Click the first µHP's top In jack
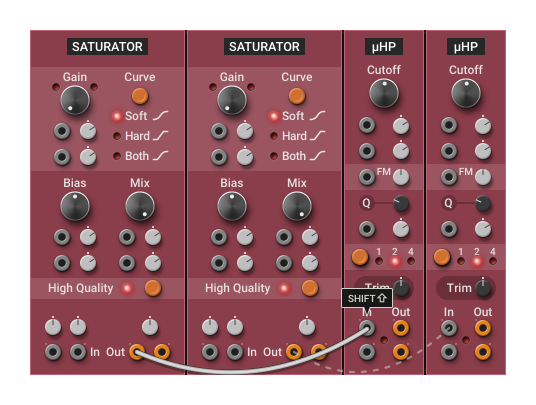Image resolution: width=536 pixels, height=405 pixels. pyautogui.click(x=367, y=328)
